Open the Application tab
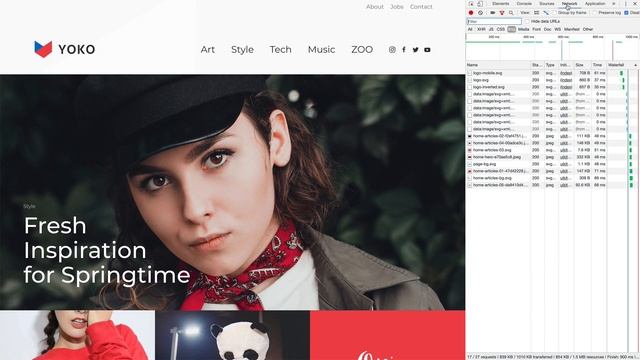Viewport: 640px width, 360px height. tap(595, 4)
